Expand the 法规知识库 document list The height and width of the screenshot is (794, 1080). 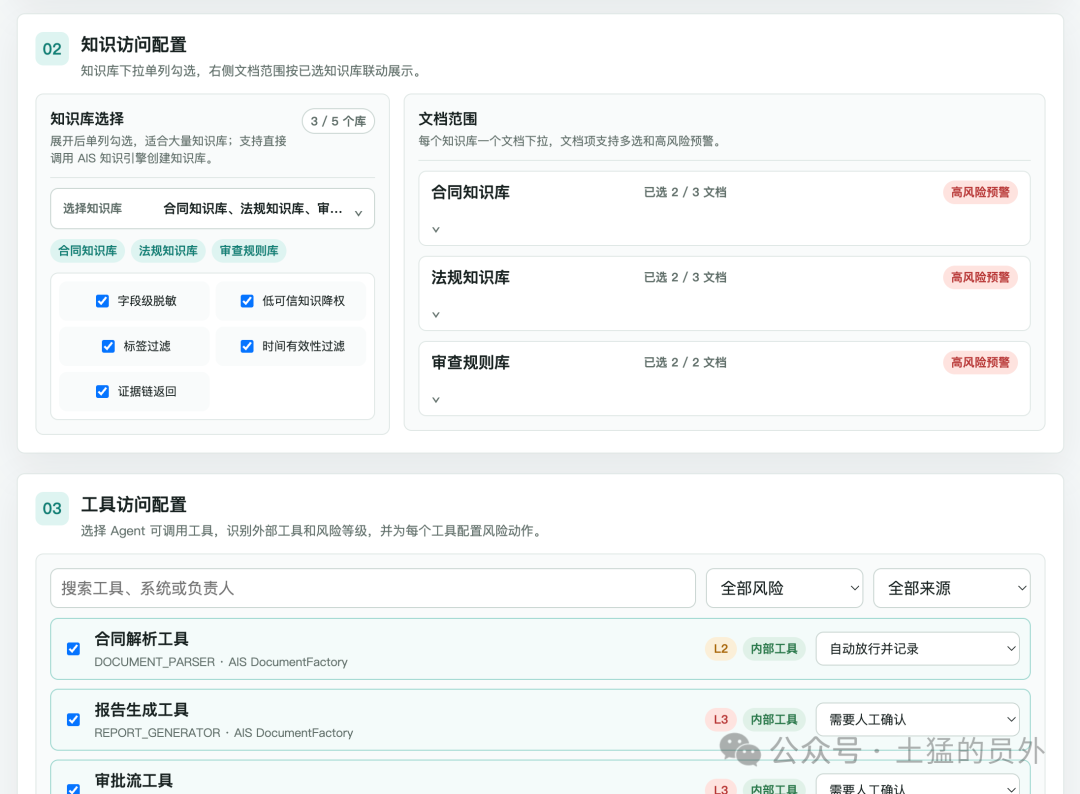[x=436, y=315]
